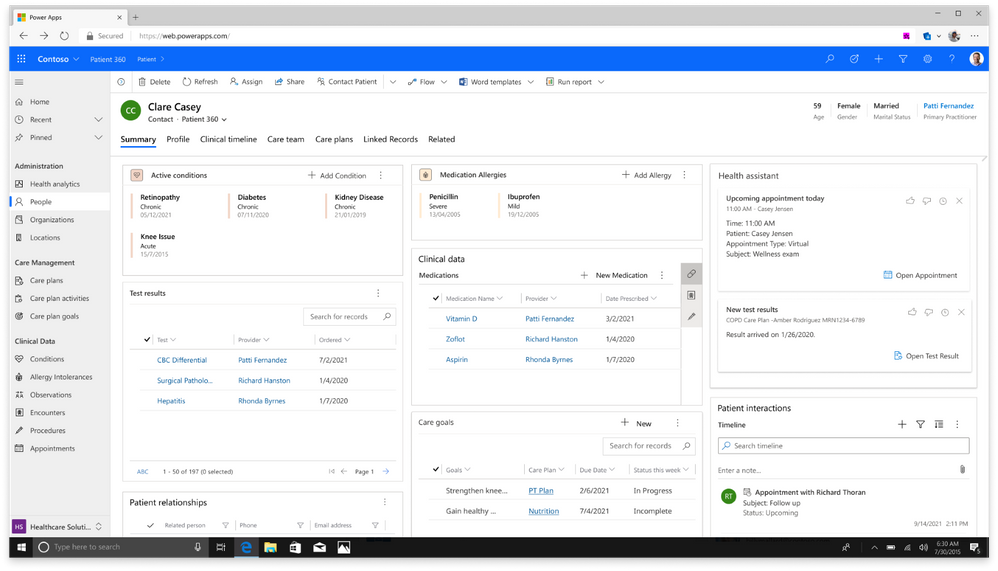Screen dimensions: 998x571
Task: Go to next page arrow in Test results
Action: pyautogui.click(x=386, y=471)
